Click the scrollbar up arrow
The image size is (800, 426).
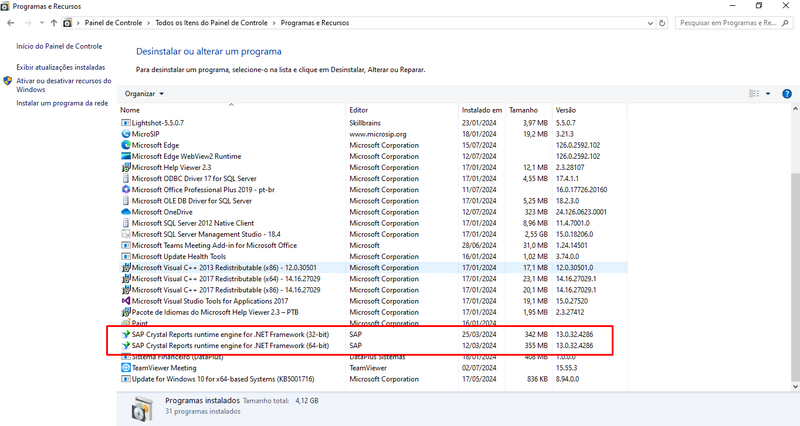795,109
